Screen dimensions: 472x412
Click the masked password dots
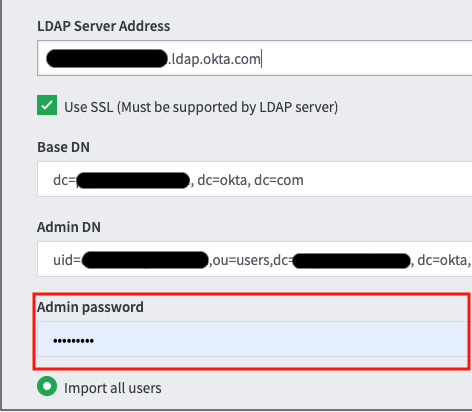pos(73,341)
